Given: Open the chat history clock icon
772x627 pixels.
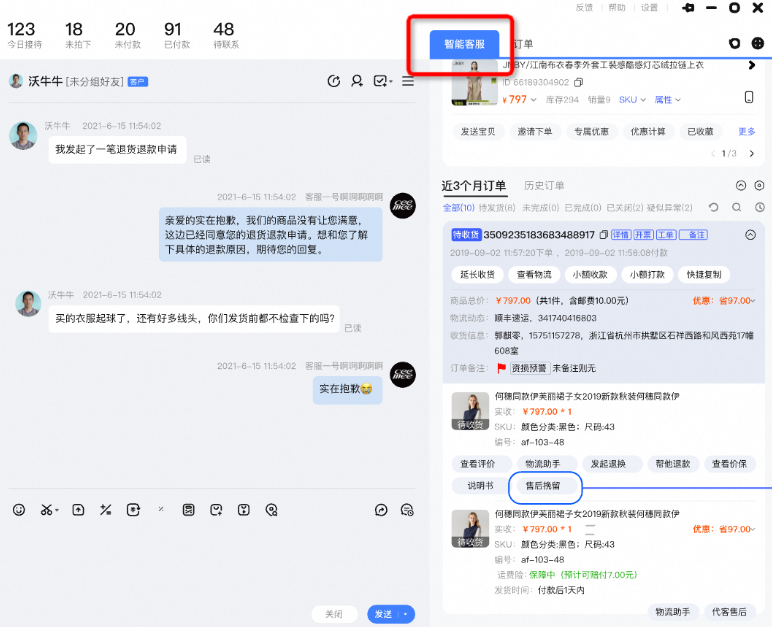Looking at the screenshot, I should pos(407,510).
